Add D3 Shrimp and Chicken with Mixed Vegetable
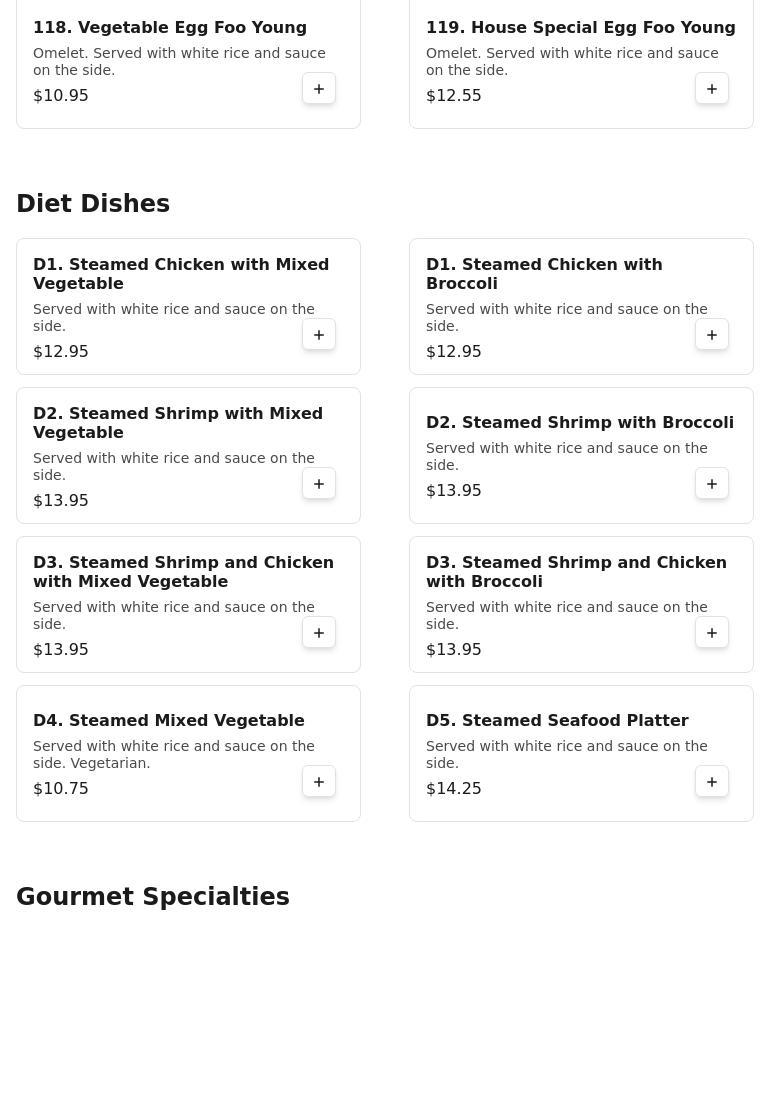This screenshot has height=1097, width=770. (x=319, y=633)
